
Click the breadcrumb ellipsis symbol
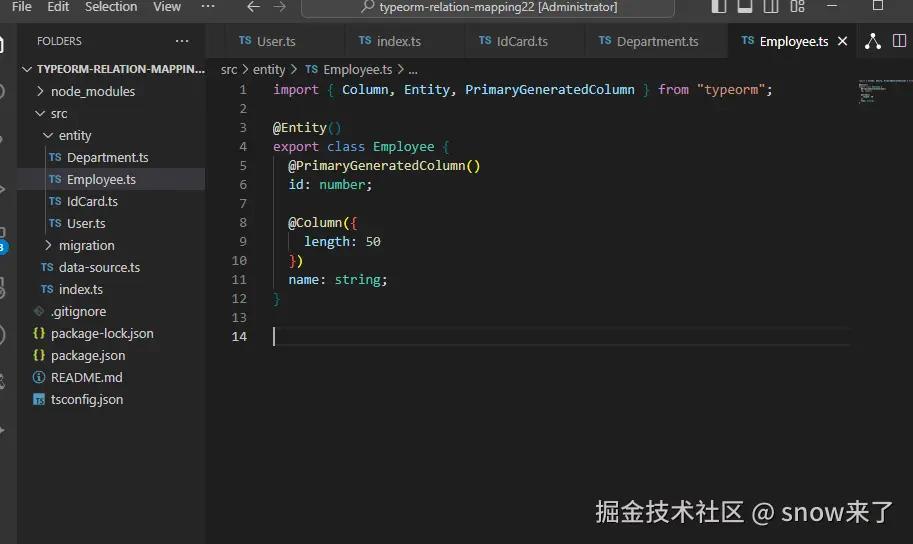point(413,70)
